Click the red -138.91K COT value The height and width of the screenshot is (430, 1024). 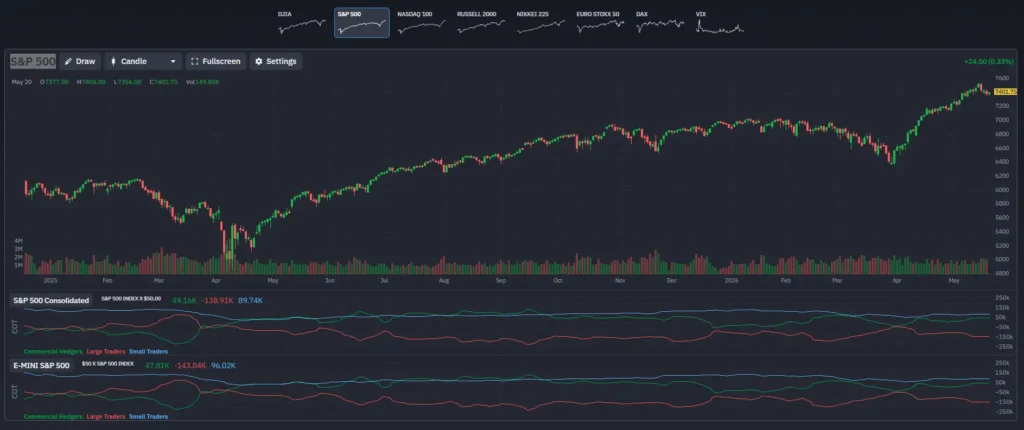[x=218, y=301]
